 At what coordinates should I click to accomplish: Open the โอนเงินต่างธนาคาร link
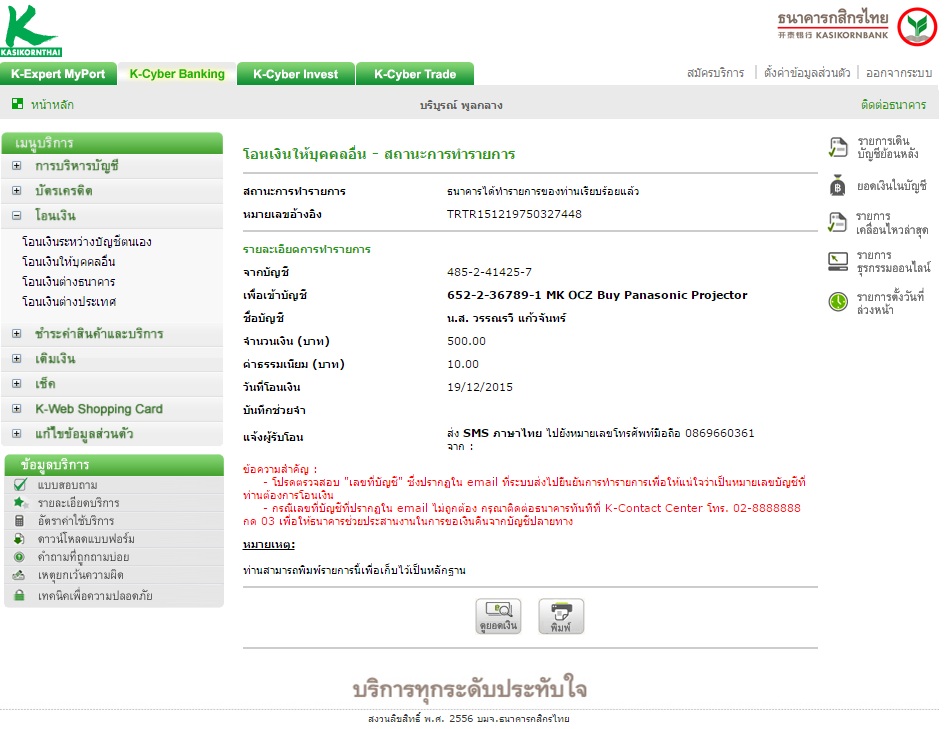tap(68, 281)
